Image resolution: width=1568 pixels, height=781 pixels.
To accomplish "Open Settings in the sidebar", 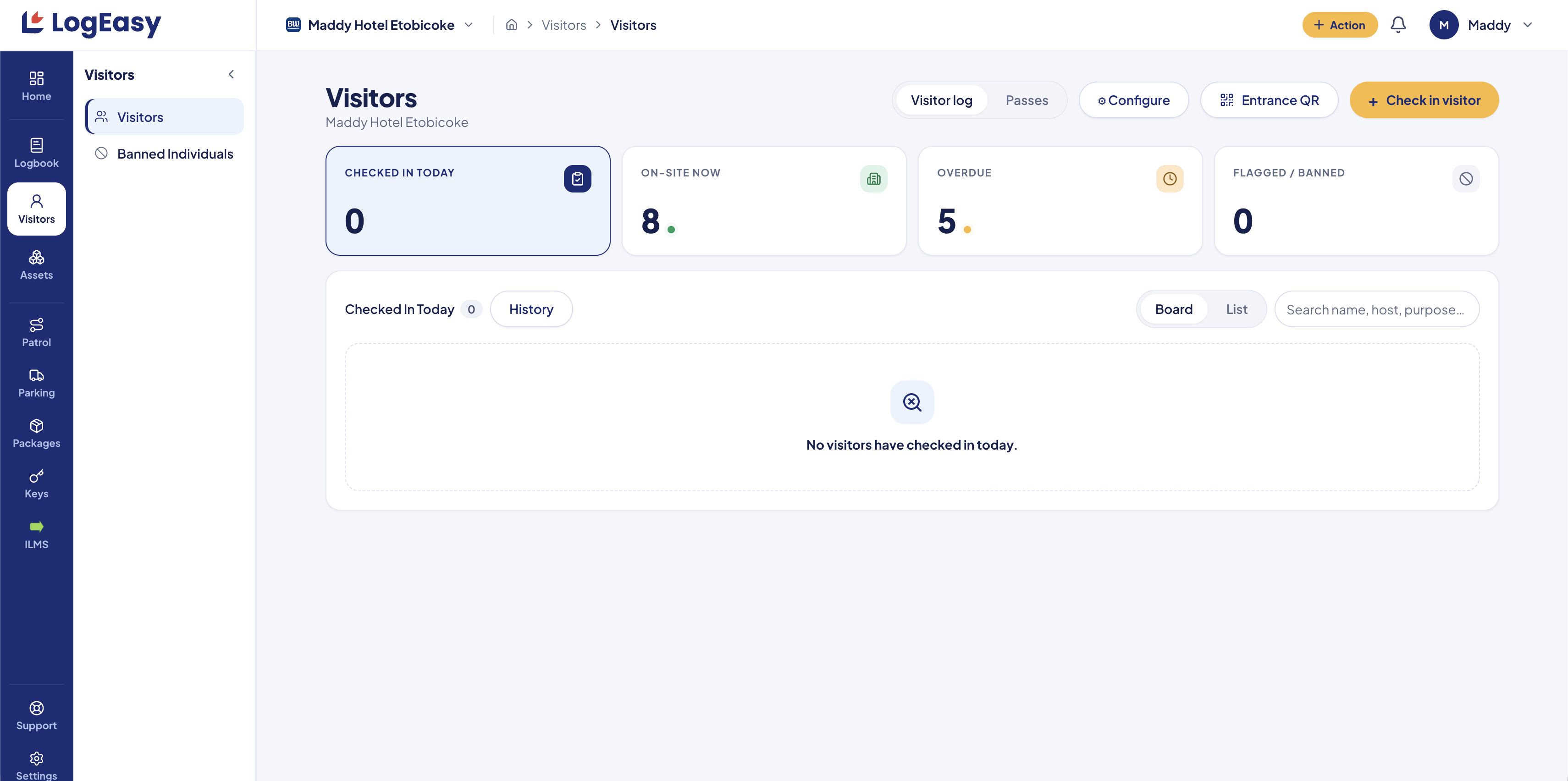I will click(37, 765).
